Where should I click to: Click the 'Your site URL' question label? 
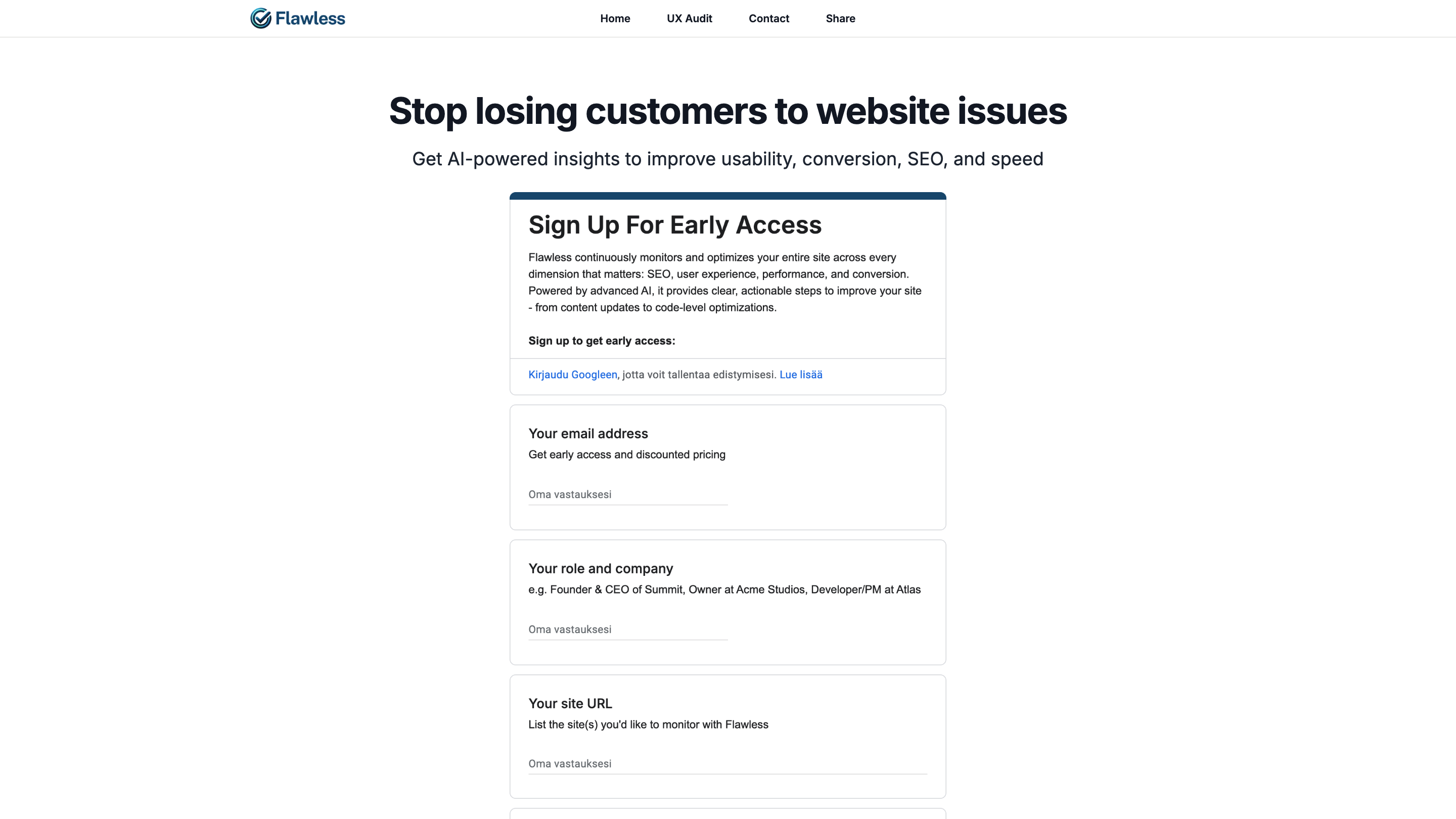(570, 704)
